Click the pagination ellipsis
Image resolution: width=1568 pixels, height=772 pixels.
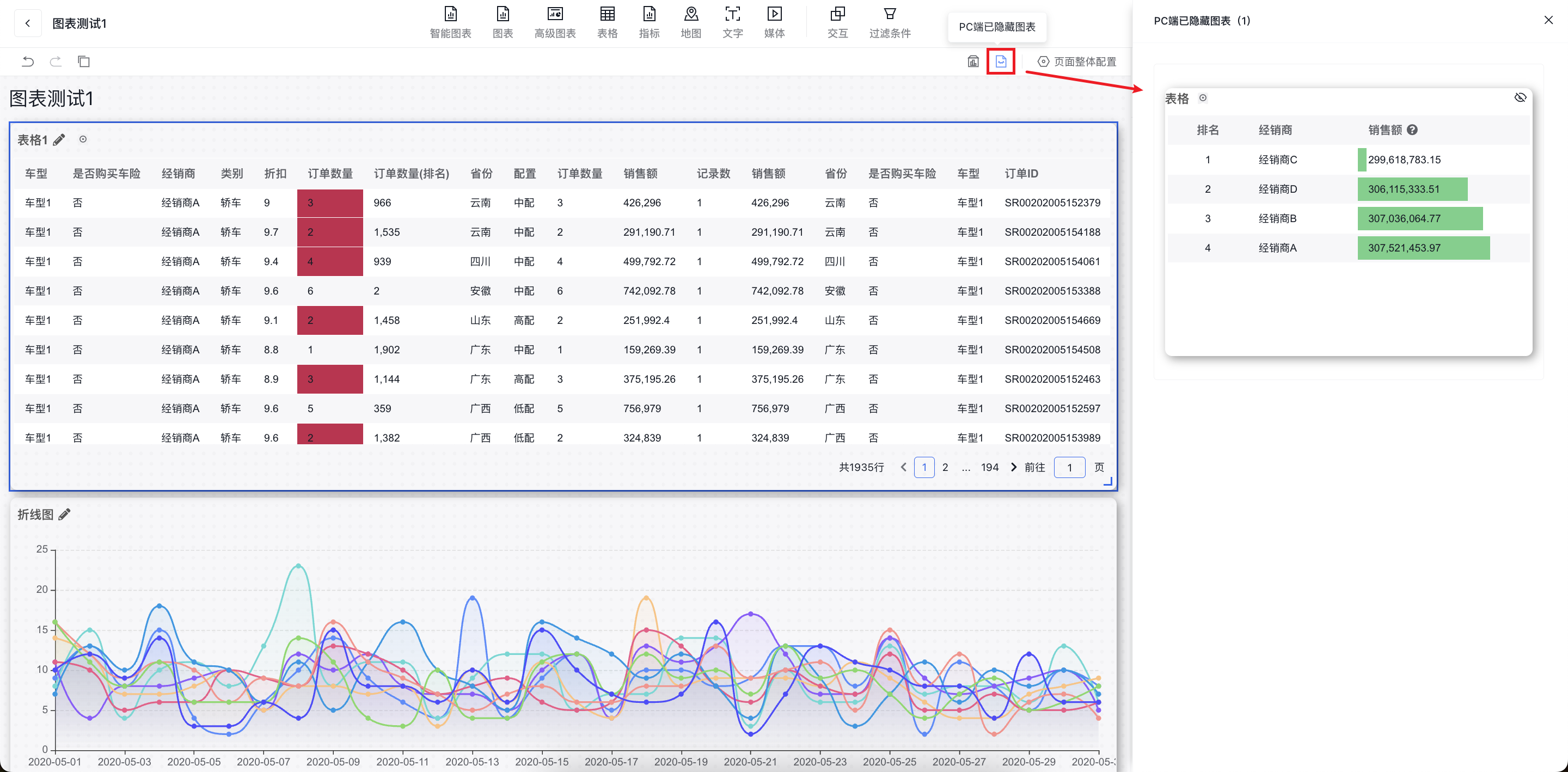point(966,468)
